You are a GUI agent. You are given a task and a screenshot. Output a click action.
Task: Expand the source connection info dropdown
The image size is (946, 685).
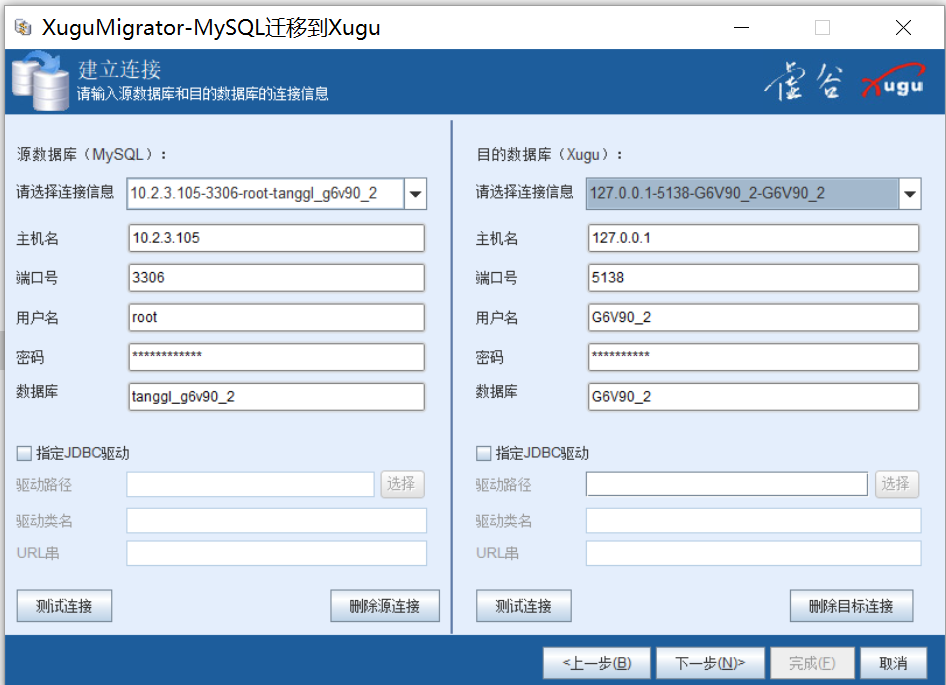[415, 194]
